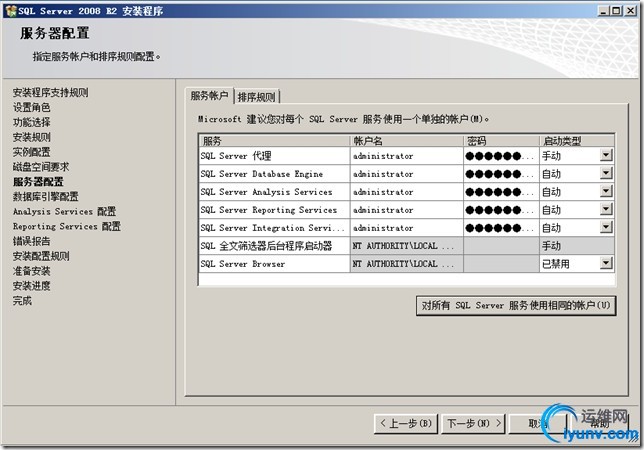Viewport: 644px width, 450px height.
Task: Click 设置角色 step in sidebar
Action: pyautogui.click(x=32, y=107)
